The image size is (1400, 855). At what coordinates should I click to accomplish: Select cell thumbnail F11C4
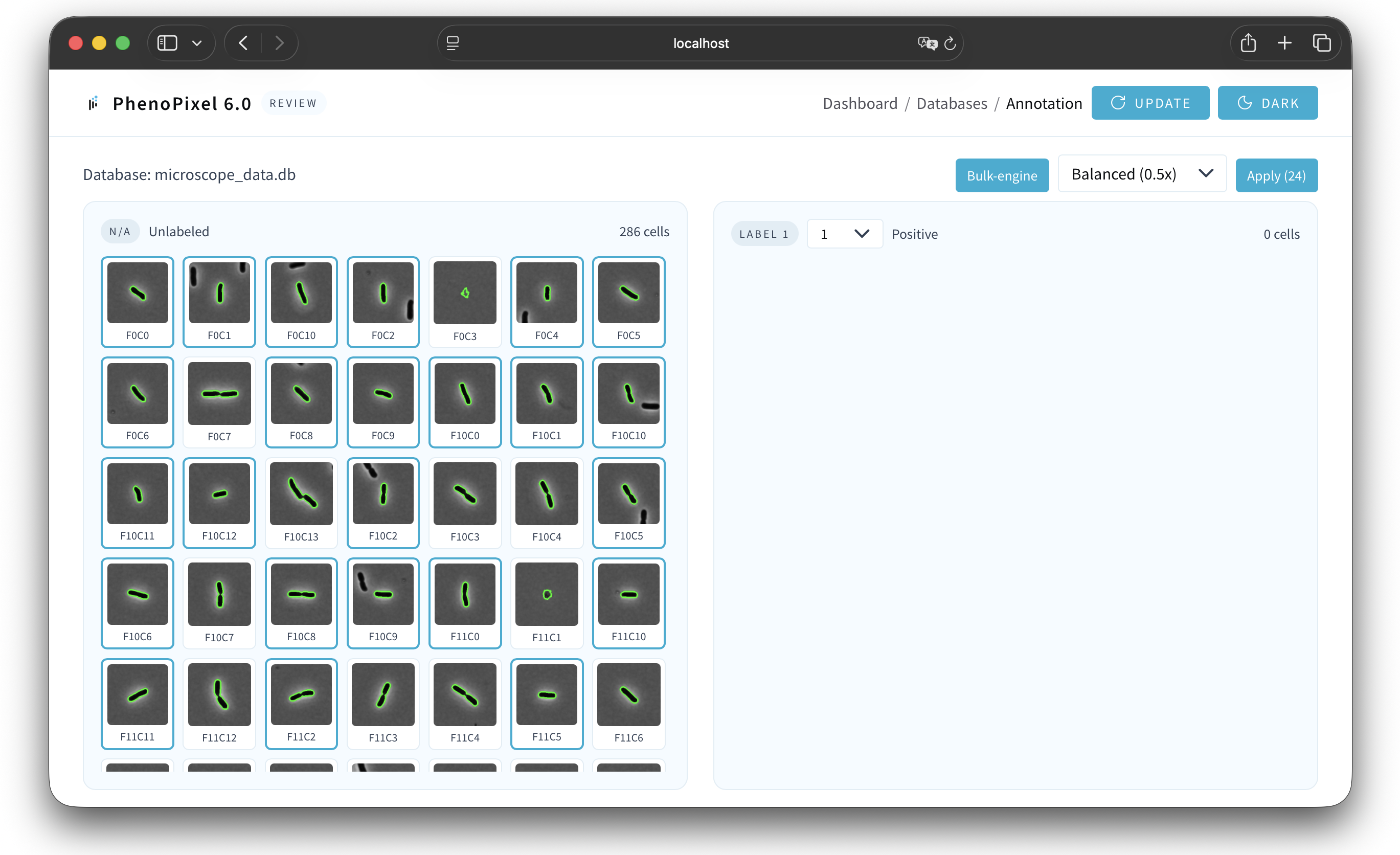[x=465, y=694]
